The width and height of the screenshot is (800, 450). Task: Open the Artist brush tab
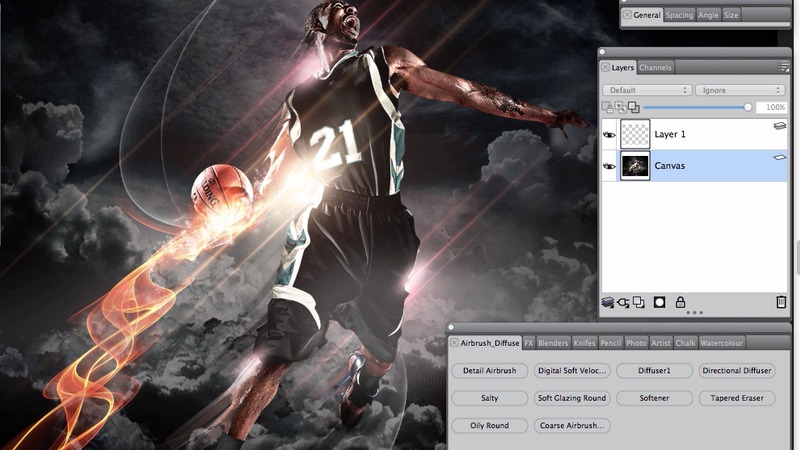(x=661, y=343)
